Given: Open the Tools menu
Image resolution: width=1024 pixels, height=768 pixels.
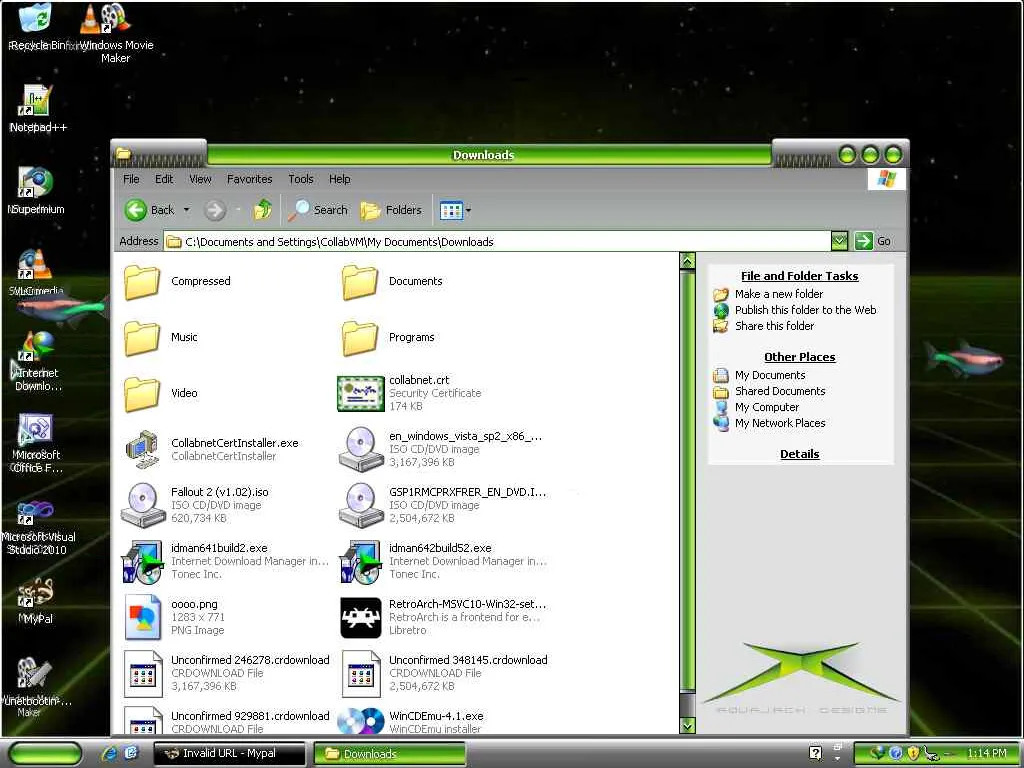Looking at the screenshot, I should [300, 179].
